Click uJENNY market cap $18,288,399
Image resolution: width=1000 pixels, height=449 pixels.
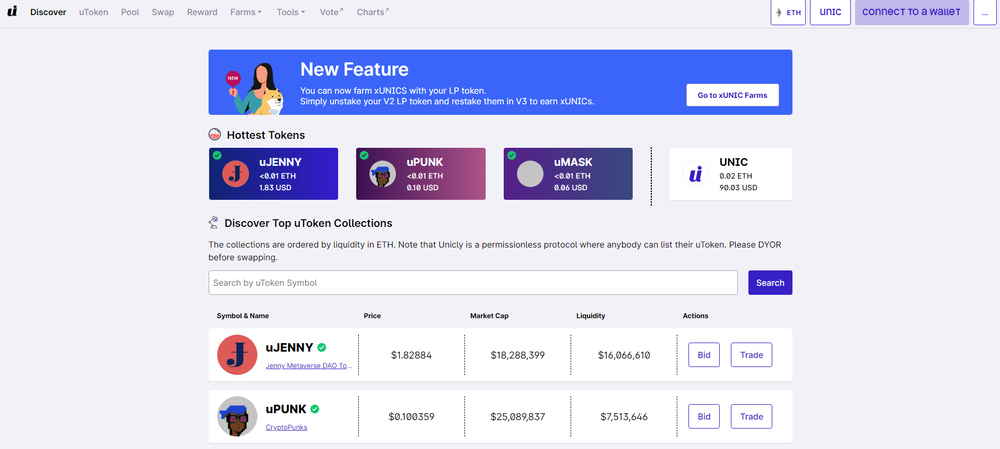click(x=518, y=355)
